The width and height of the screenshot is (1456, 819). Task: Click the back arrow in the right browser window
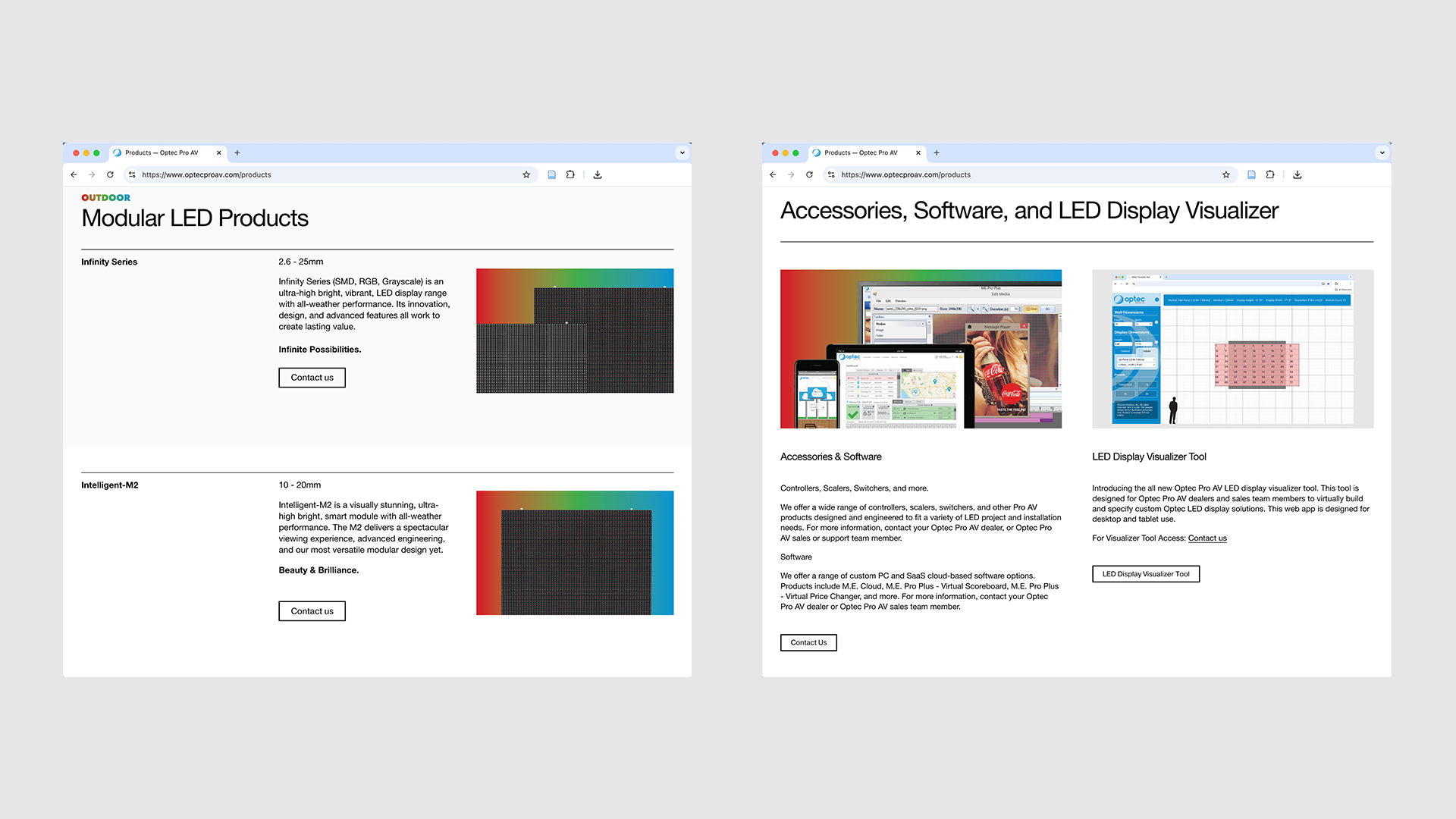(773, 174)
